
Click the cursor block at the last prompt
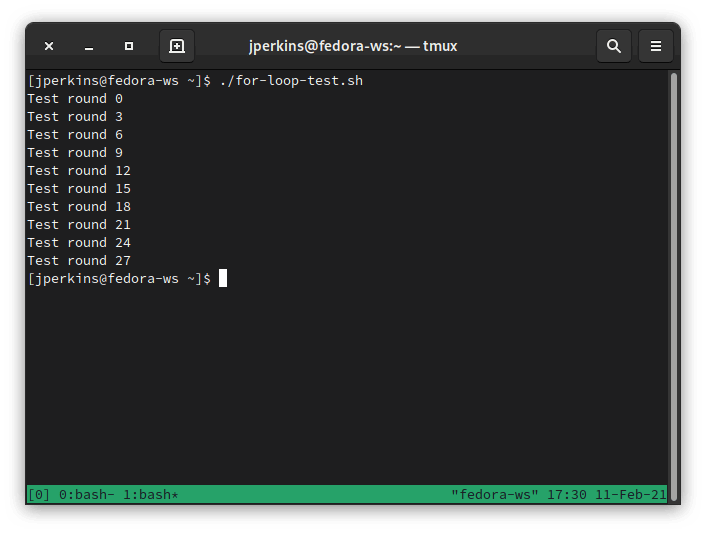[x=223, y=278]
